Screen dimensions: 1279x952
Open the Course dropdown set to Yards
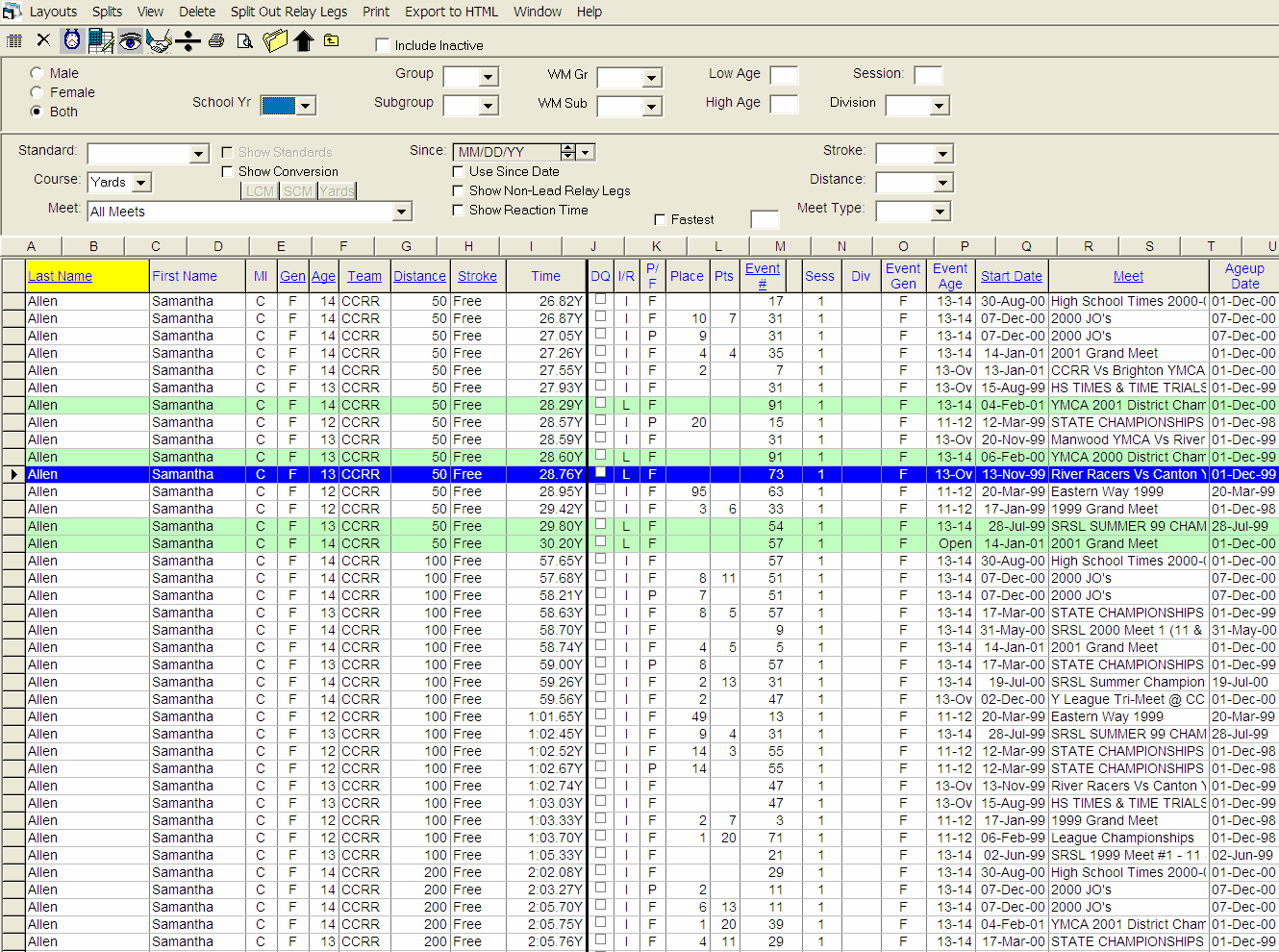click(141, 183)
